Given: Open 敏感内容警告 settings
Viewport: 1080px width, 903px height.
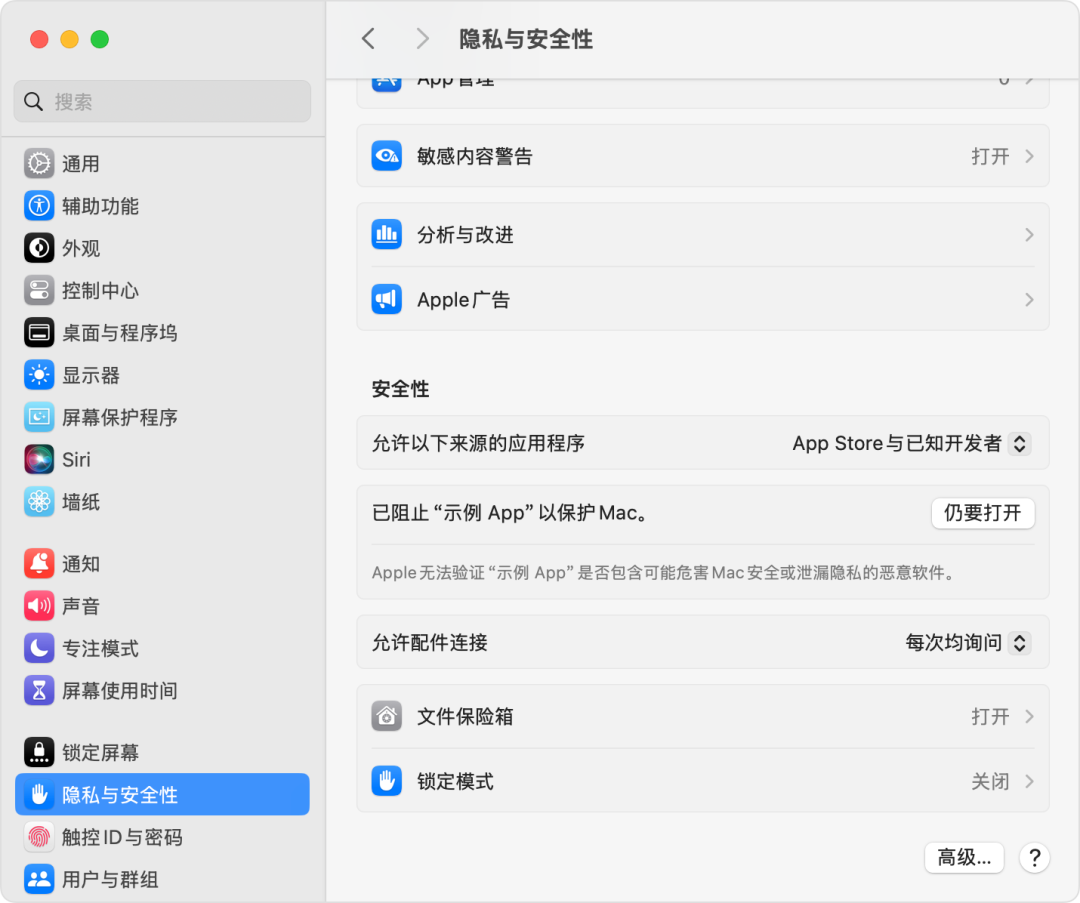Looking at the screenshot, I should [700, 156].
